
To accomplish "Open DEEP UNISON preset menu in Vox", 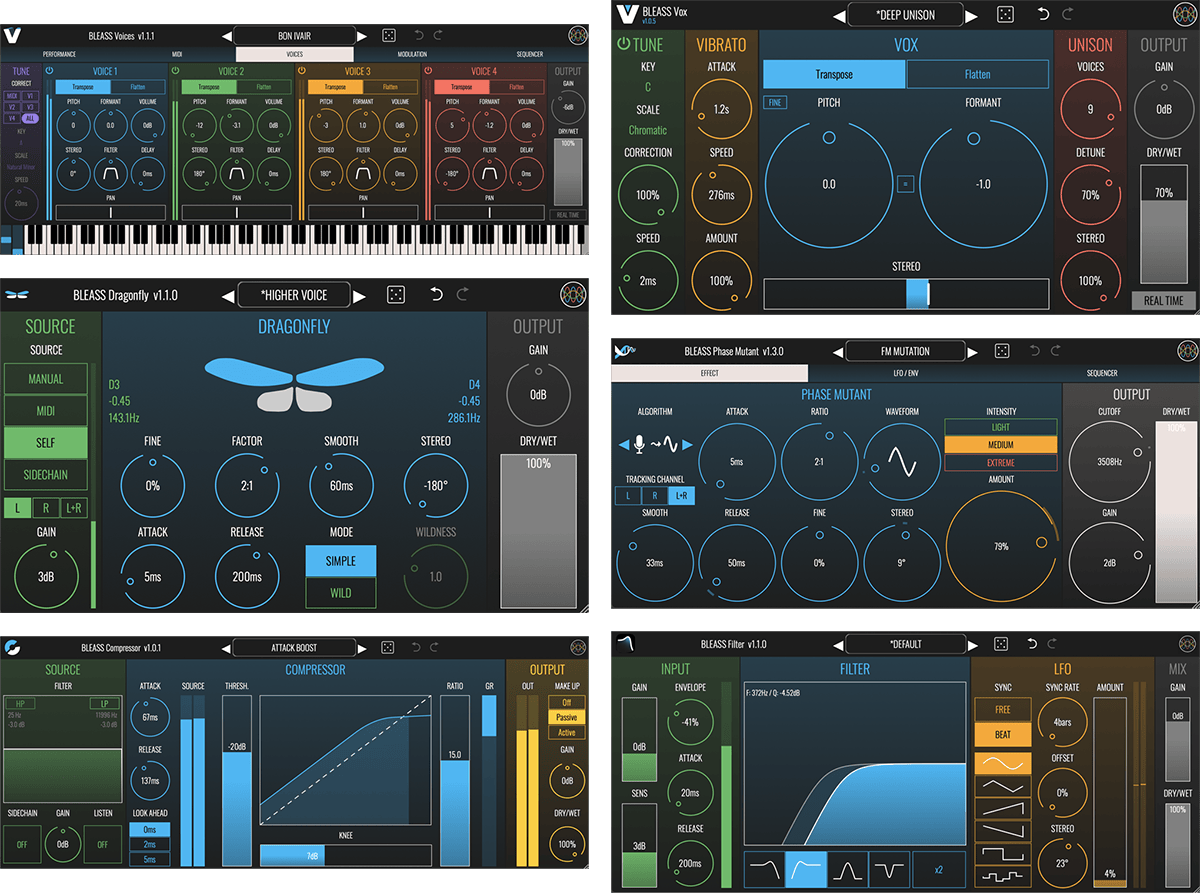I will [x=906, y=15].
